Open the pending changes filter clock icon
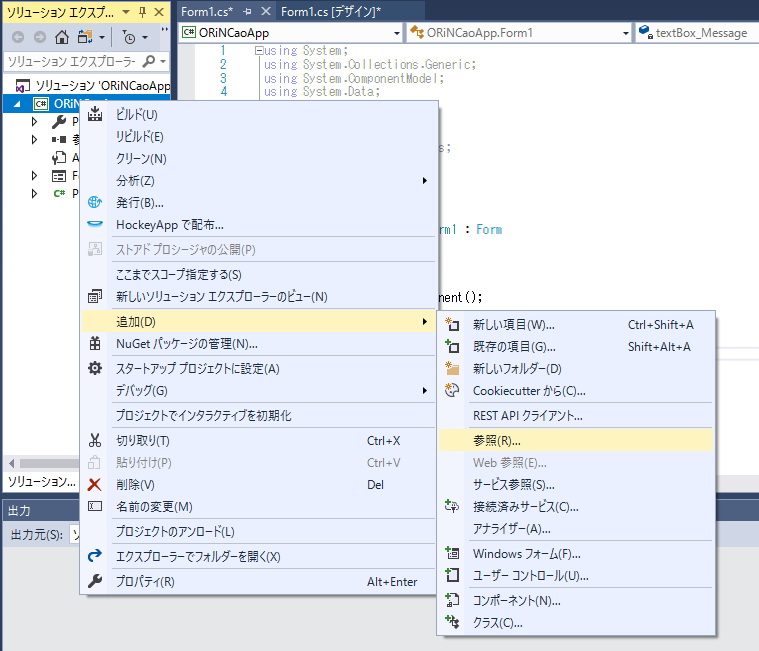The image size is (759, 651). click(x=129, y=37)
